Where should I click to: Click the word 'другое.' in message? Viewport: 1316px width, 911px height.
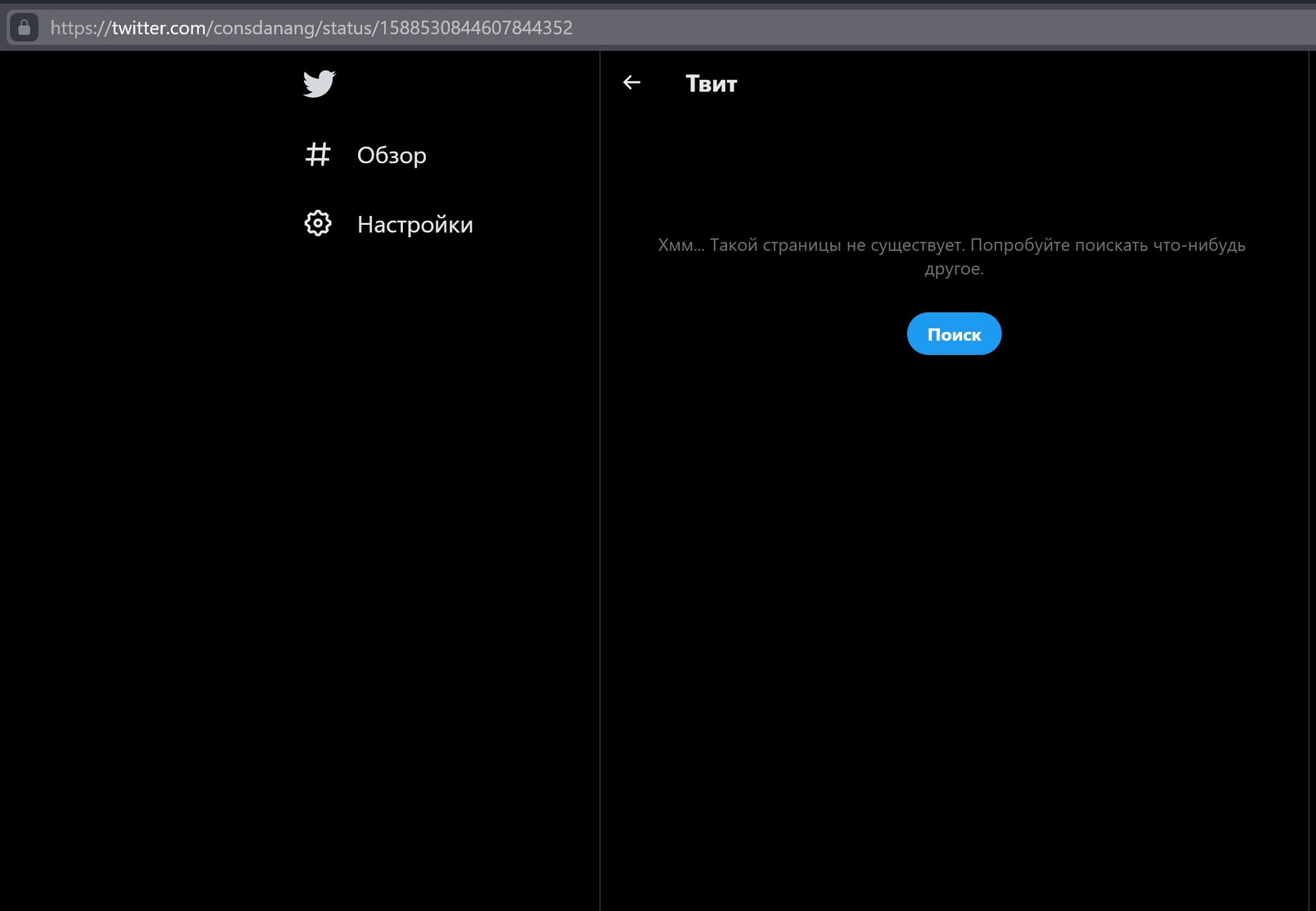coord(954,269)
